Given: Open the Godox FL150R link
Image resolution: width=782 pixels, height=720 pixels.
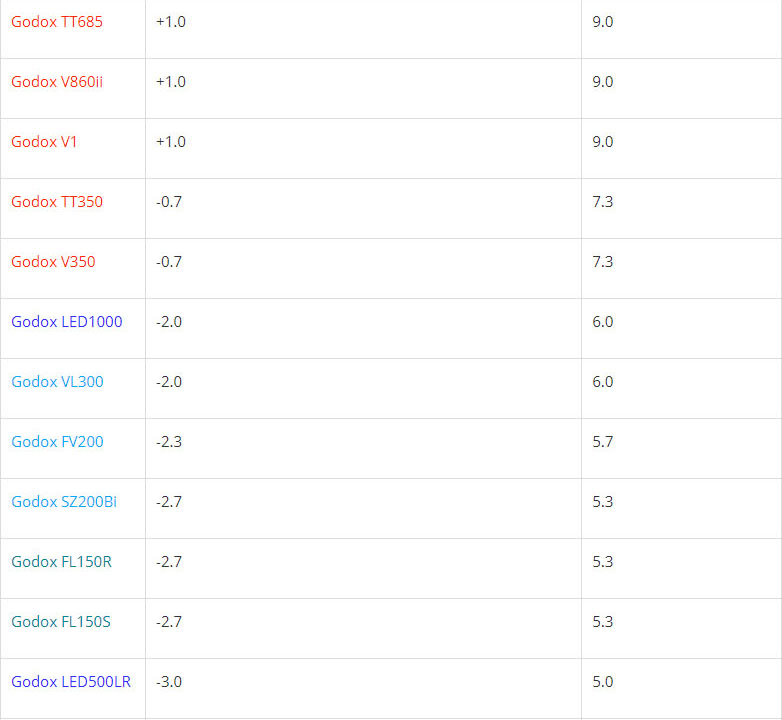Looking at the screenshot, I should click(61, 562).
